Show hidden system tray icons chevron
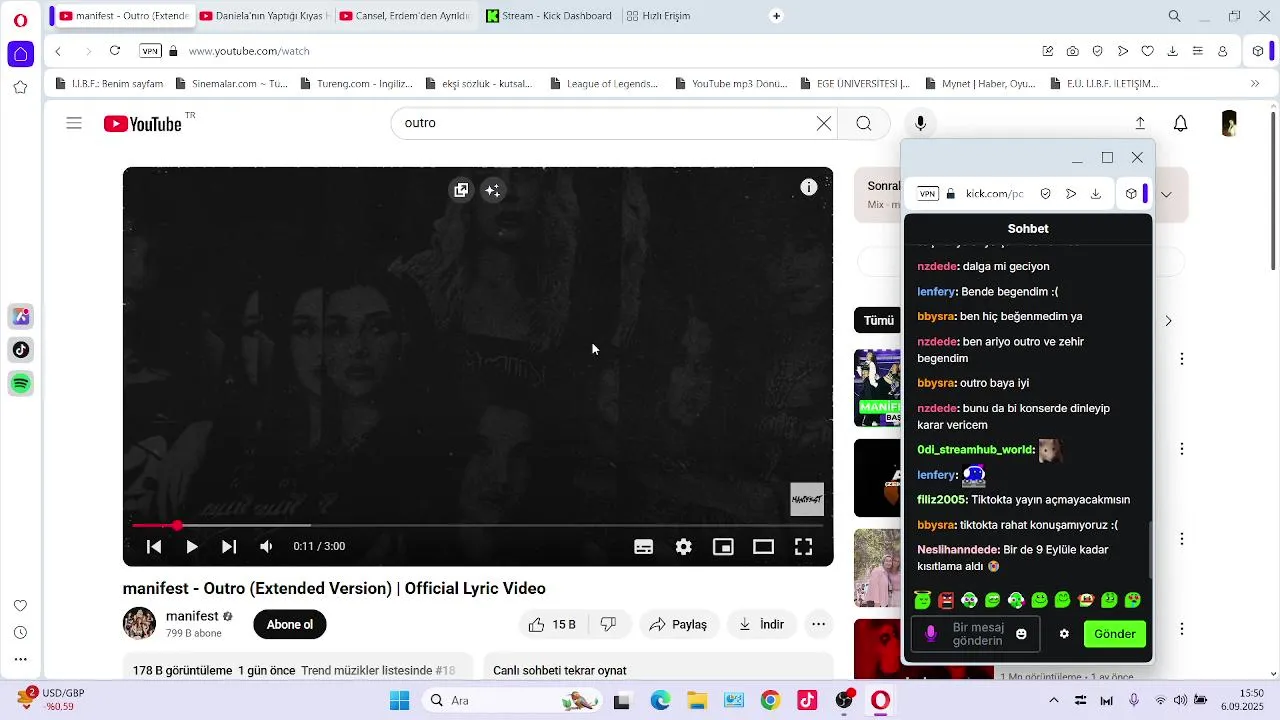 click(1053, 701)
